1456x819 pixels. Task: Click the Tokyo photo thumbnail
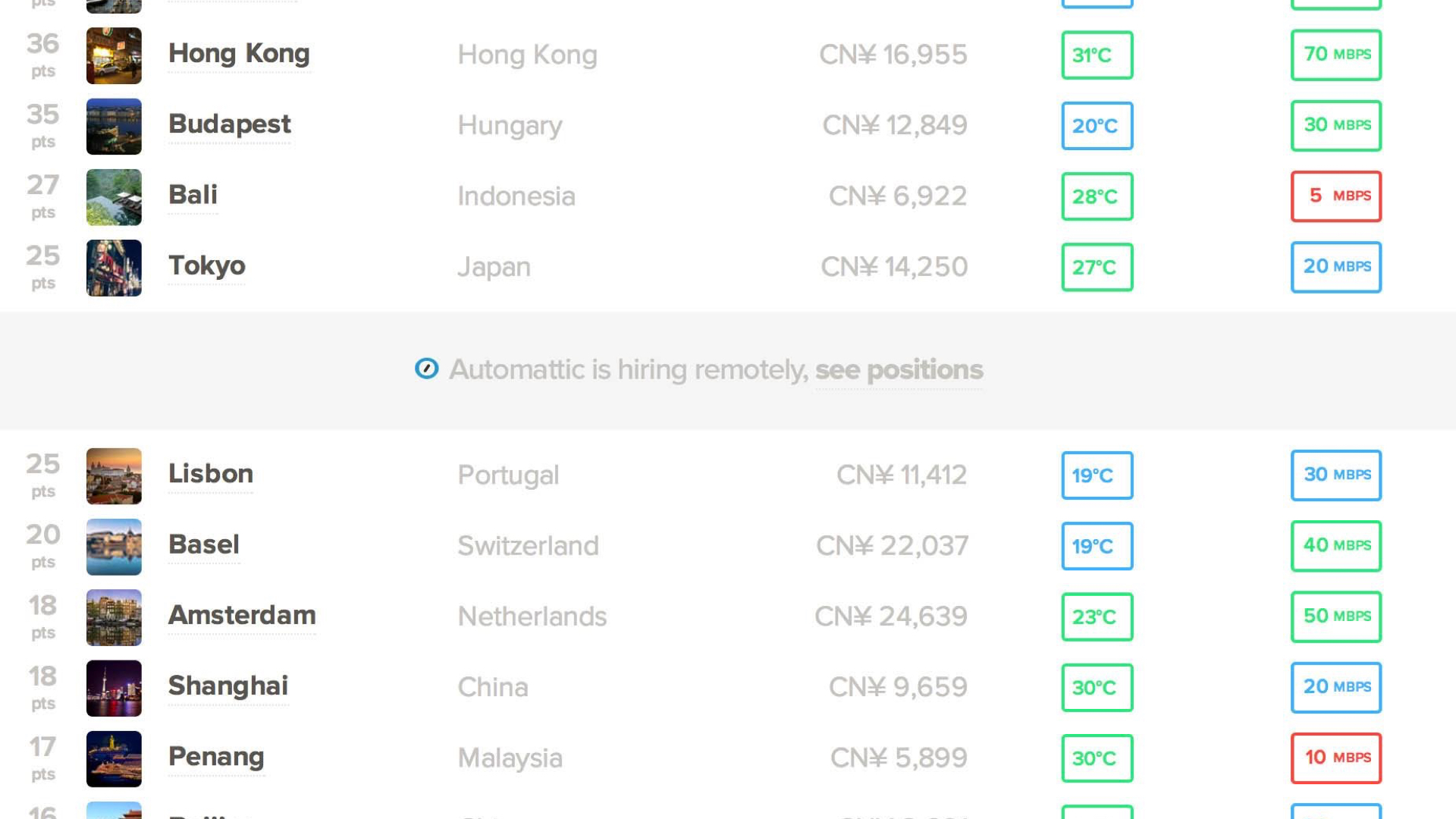click(x=114, y=268)
